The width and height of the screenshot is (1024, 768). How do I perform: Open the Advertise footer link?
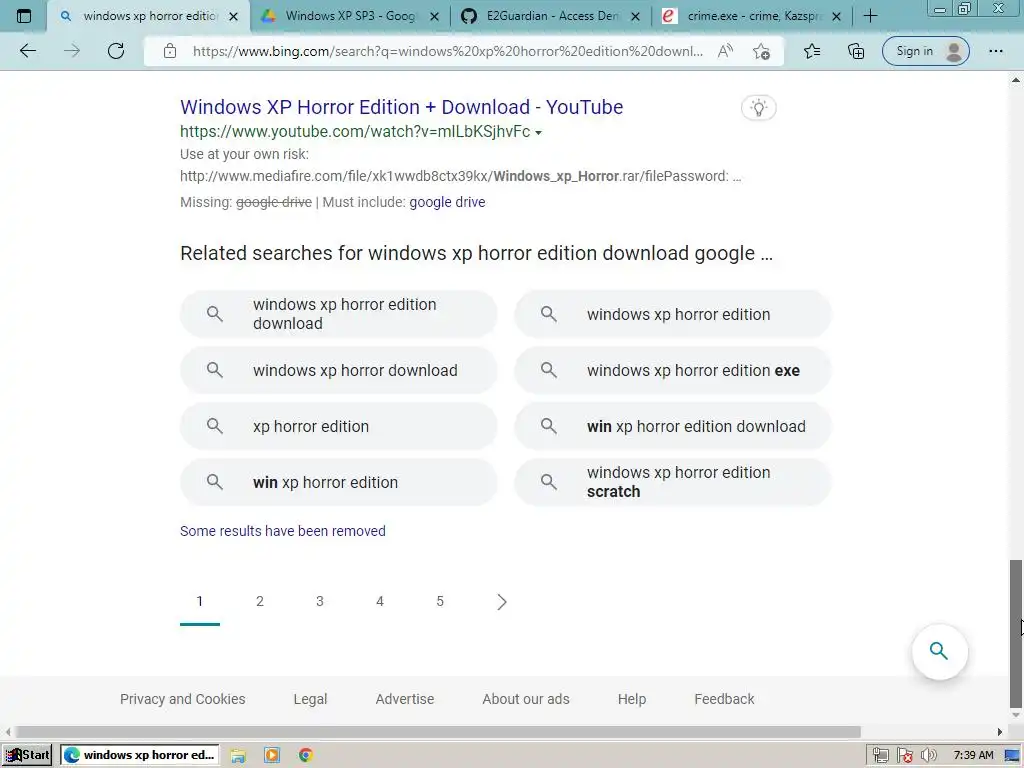pos(405,699)
